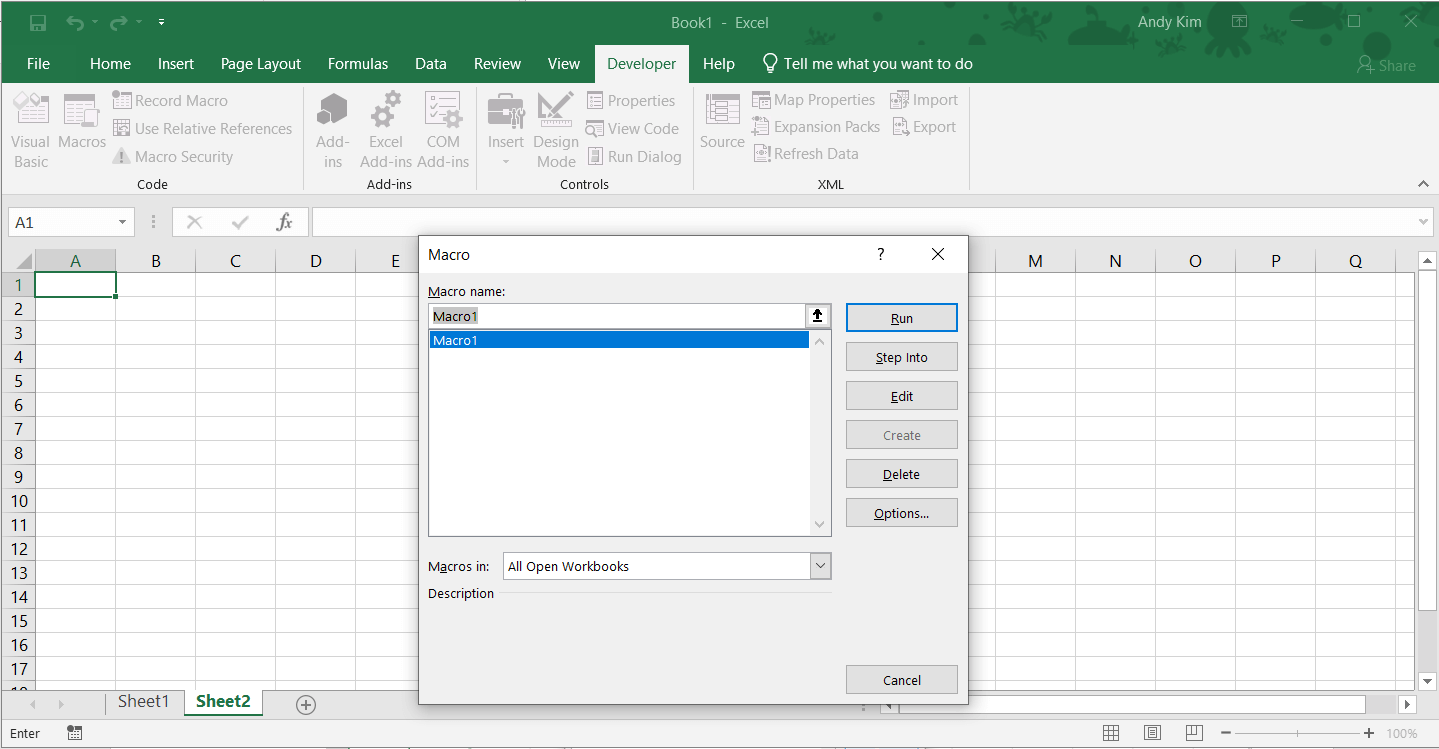1439x749 pixels.
Task: Cancel the Macro dialog
Action: 902,680
